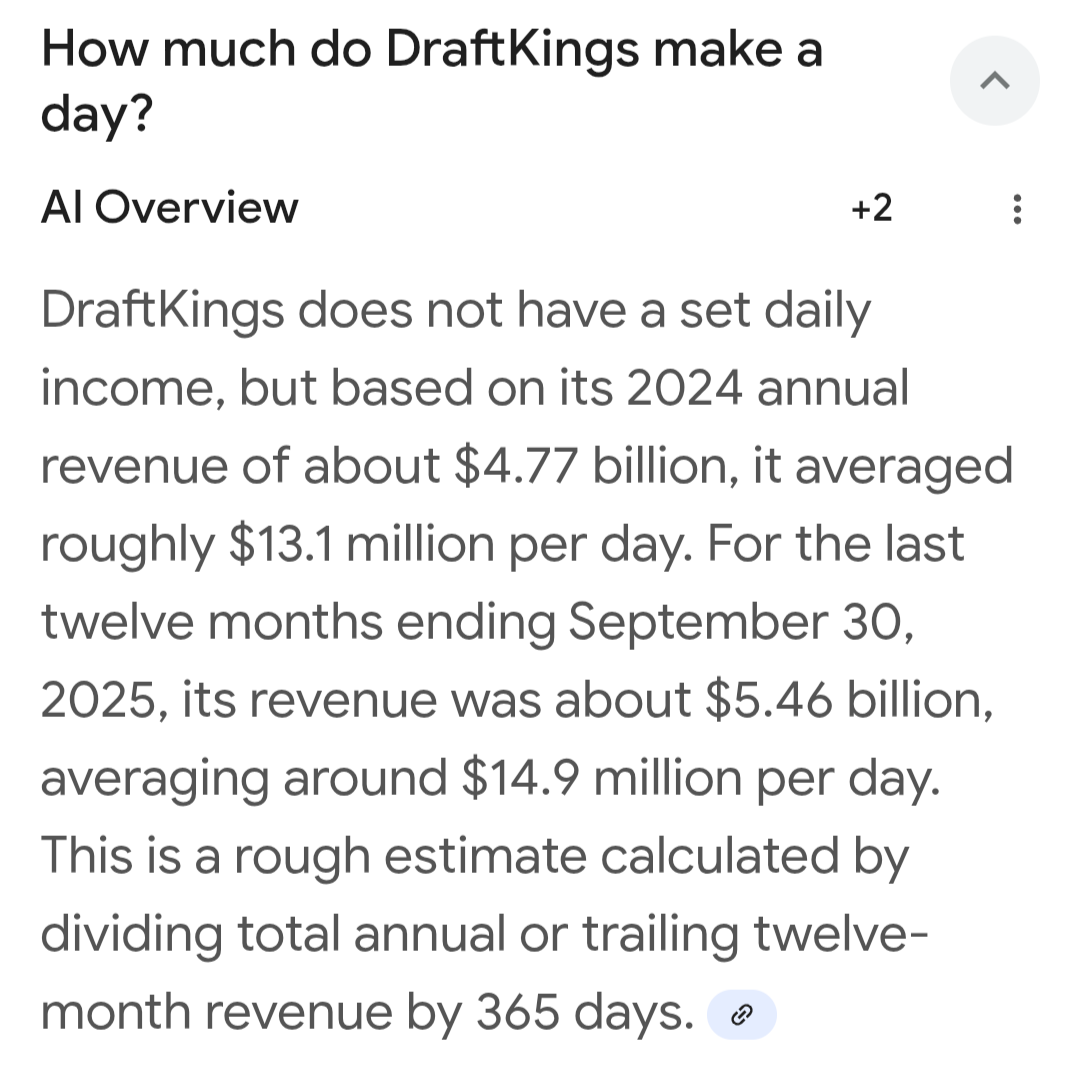This screenshot has width=1080, height=1068.
Task: Open the three-dot more options menu
Action: (x=1017, y=209)
